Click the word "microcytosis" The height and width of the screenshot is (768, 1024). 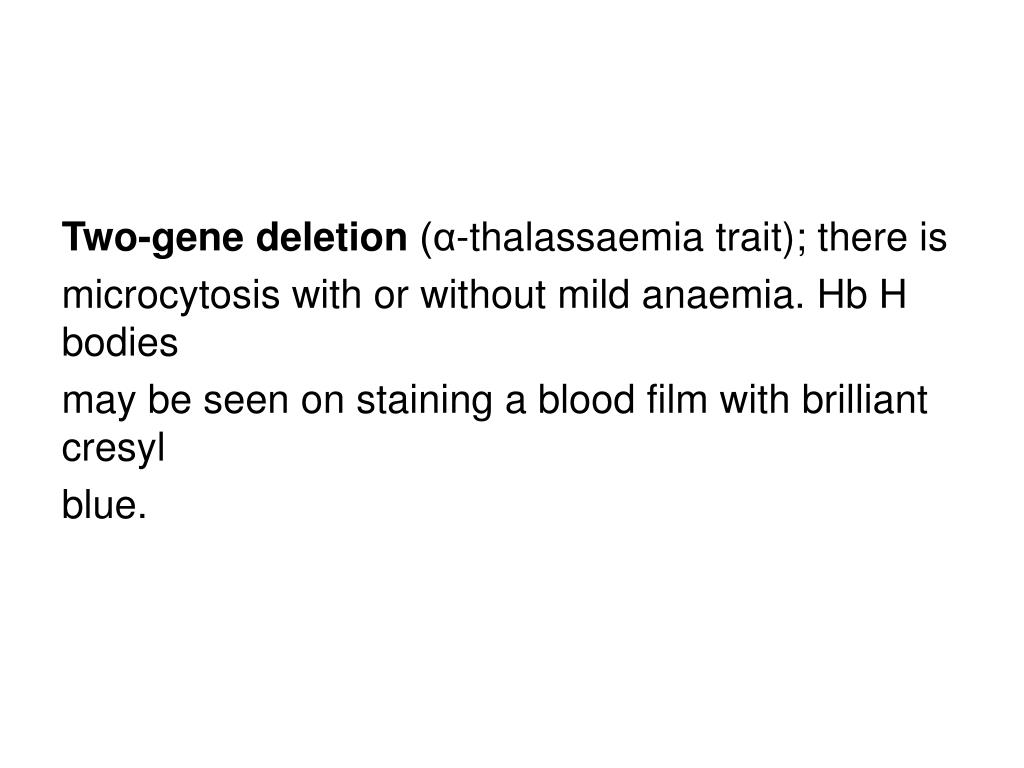[171, 296]
